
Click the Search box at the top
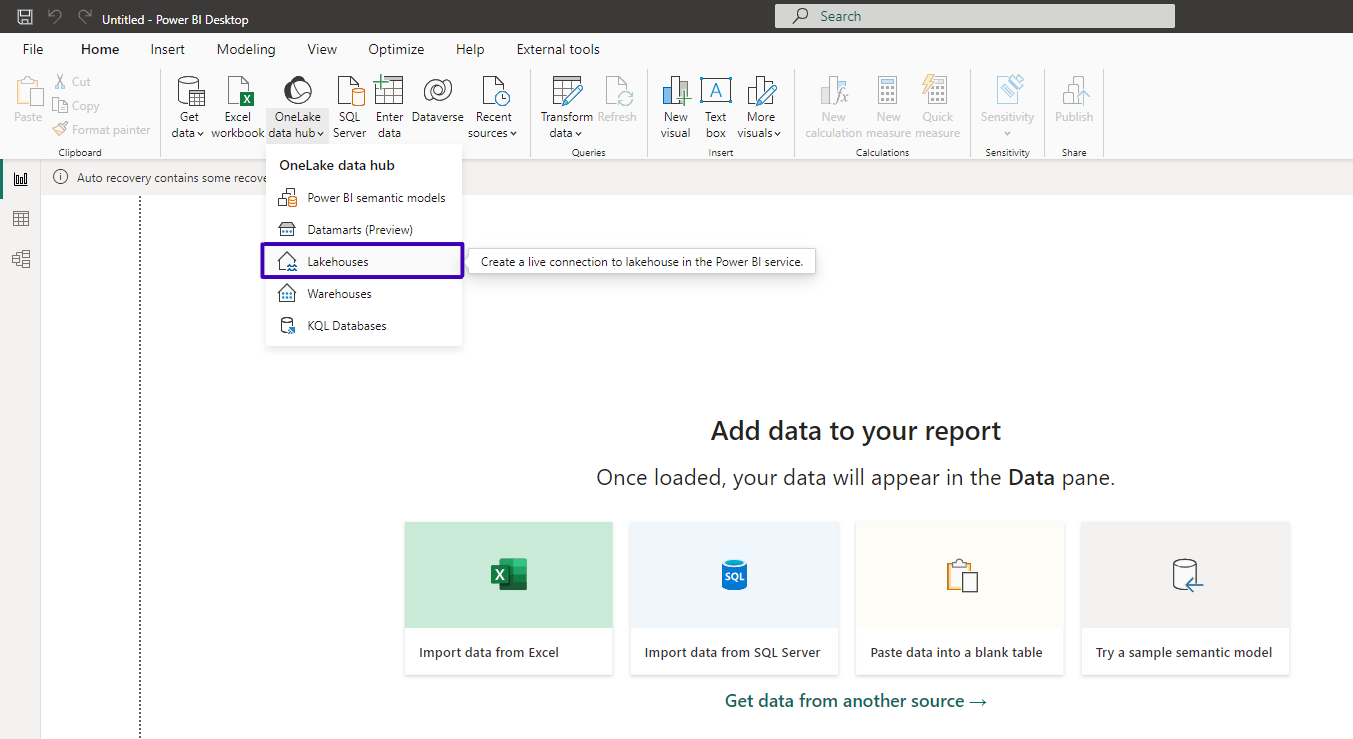[975, 15]
